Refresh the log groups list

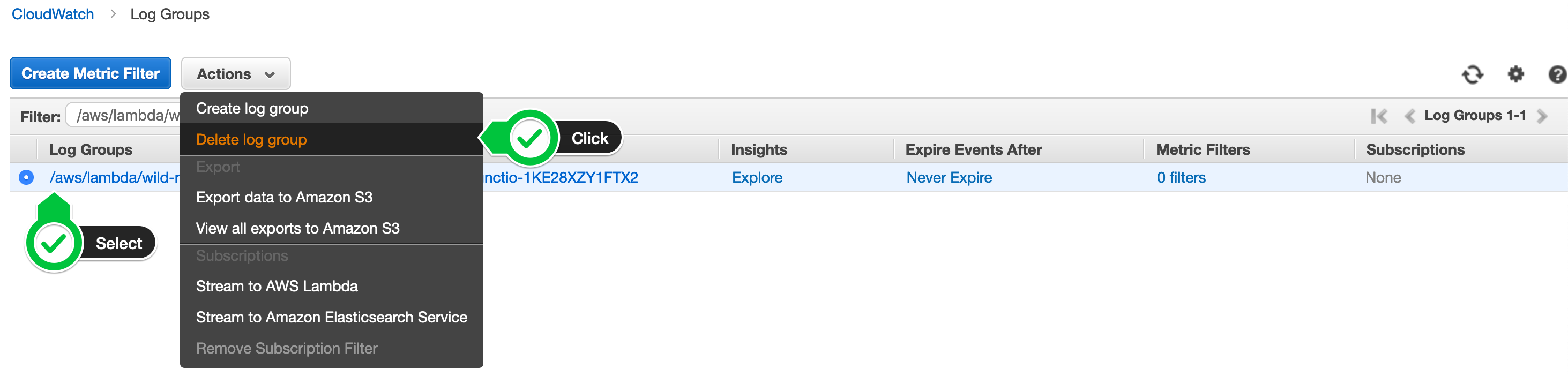click(1472, 74)
